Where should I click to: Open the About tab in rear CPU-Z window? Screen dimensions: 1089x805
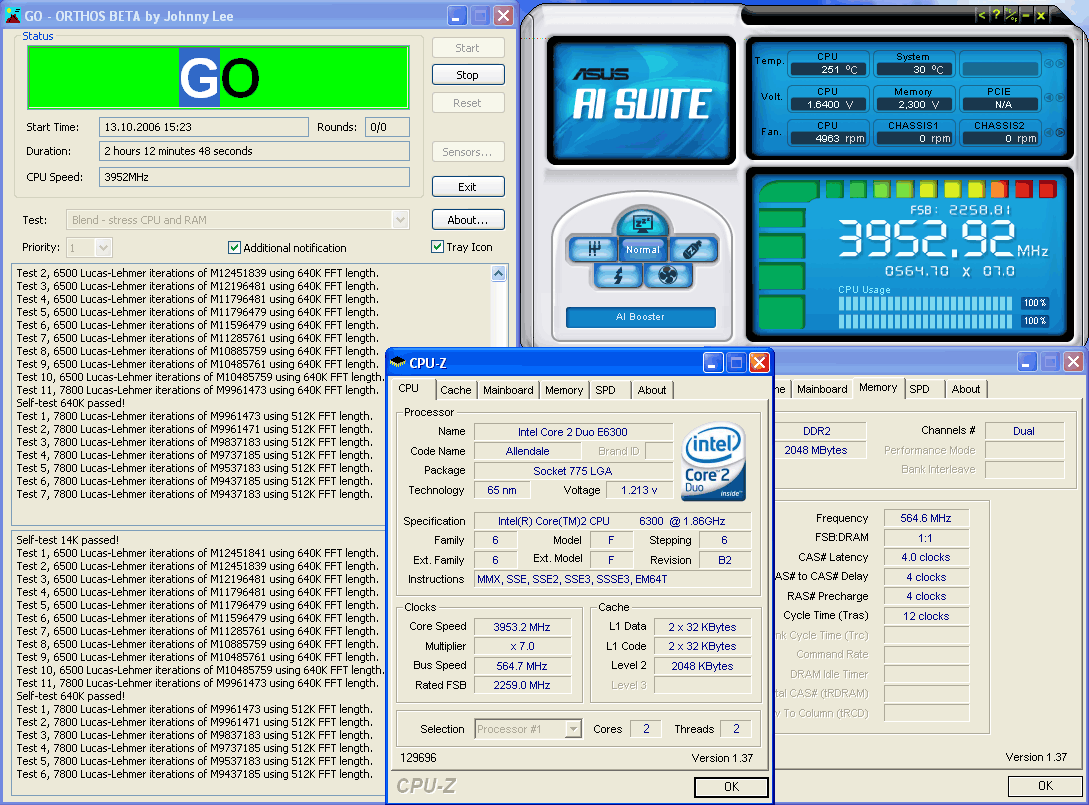click(966, 389)
